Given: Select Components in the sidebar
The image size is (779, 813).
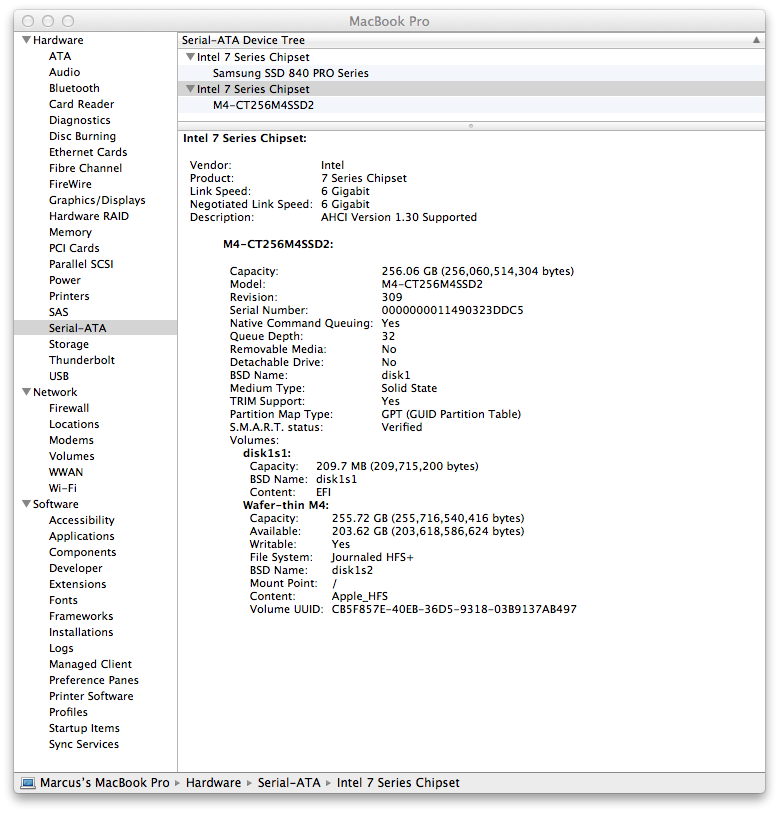Looking at the screenshot, I should coord(82,552).
